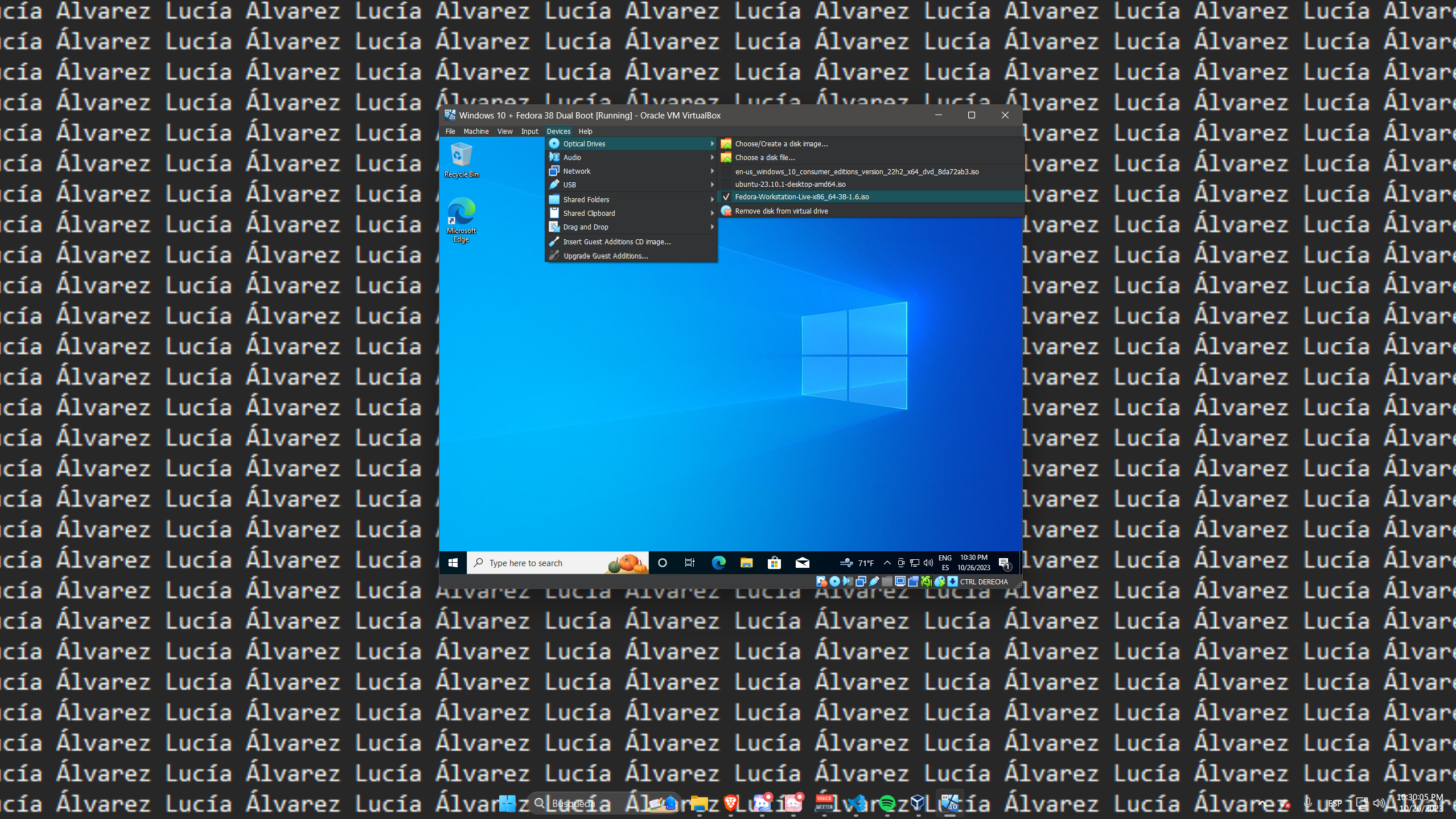Click the optical drive status bar icon
The image size is (1456, 819).
click(x=834, y=582)
